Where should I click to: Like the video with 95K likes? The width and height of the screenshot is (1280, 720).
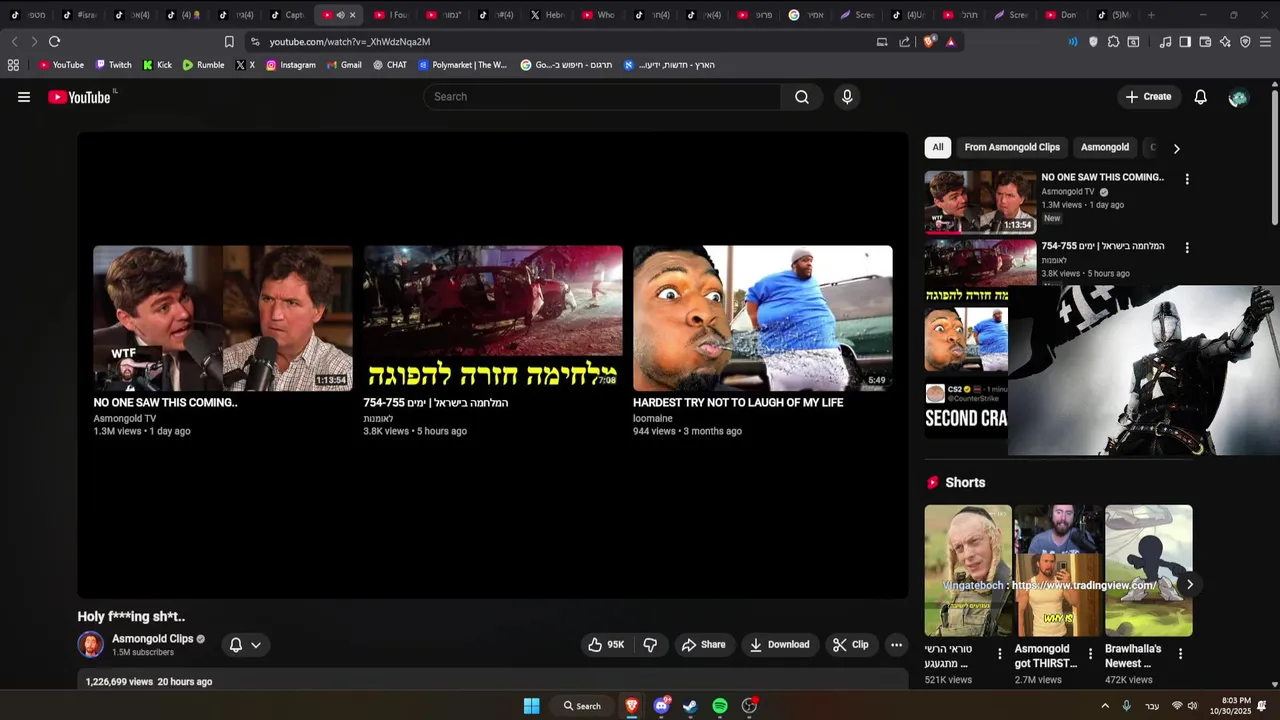click(606, 645)
